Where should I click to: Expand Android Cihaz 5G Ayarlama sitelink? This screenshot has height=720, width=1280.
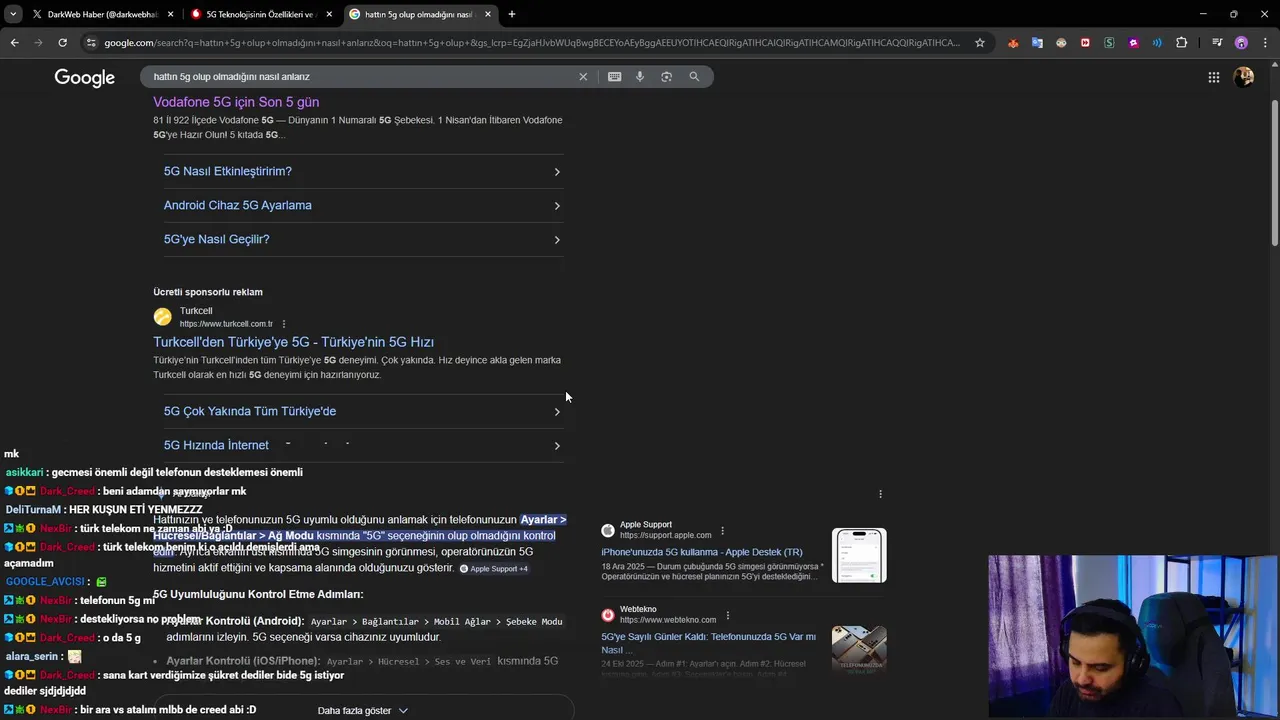362,205
